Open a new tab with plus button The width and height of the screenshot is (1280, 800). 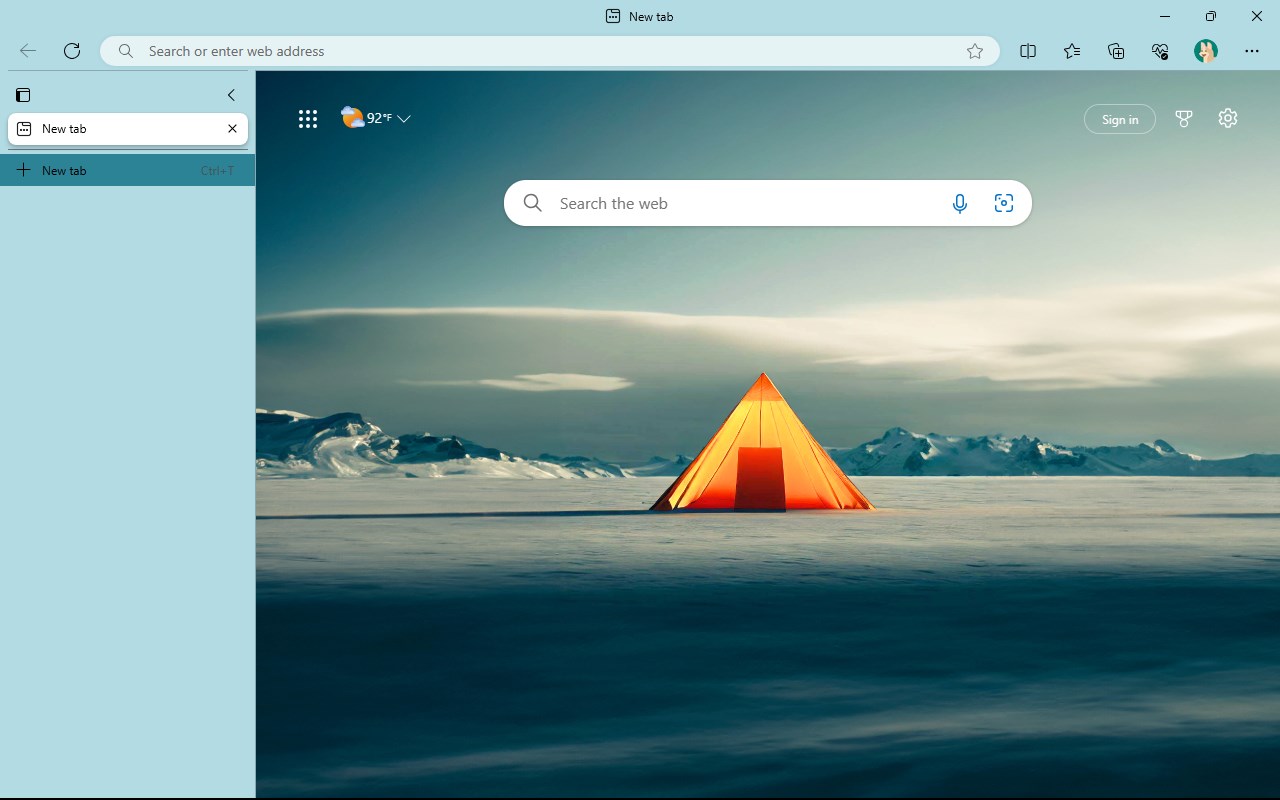point(128,170)
